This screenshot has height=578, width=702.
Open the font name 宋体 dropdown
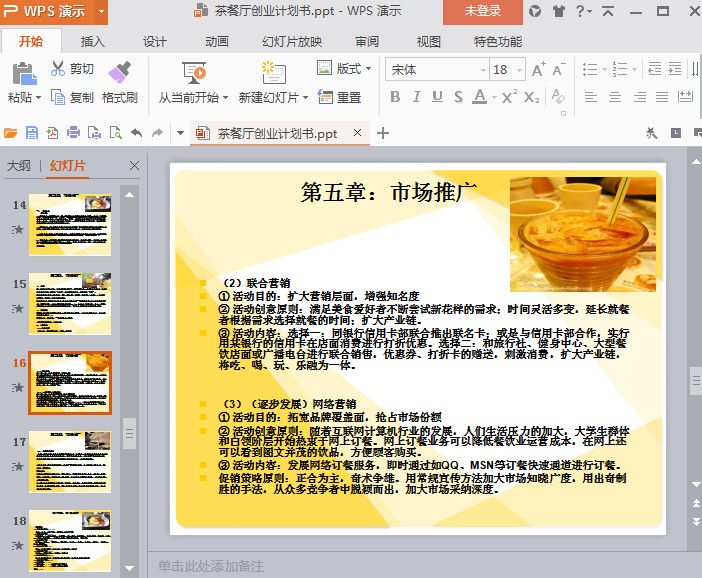tap(483, 70)
